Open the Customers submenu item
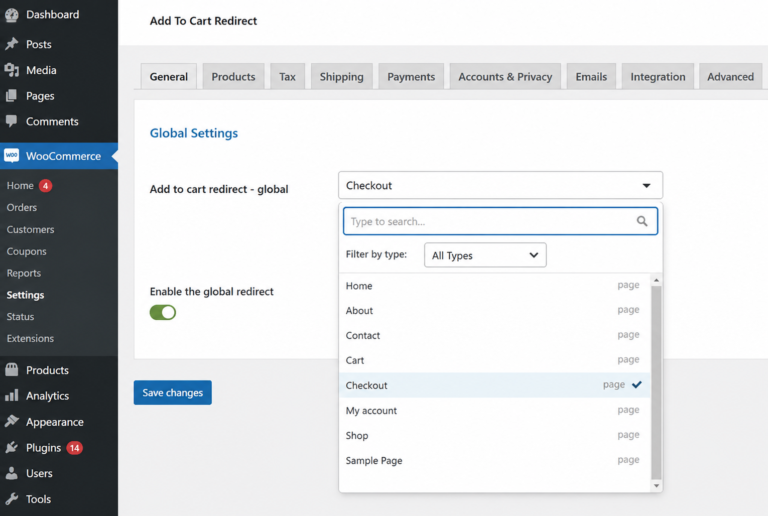 pos(30,229)
